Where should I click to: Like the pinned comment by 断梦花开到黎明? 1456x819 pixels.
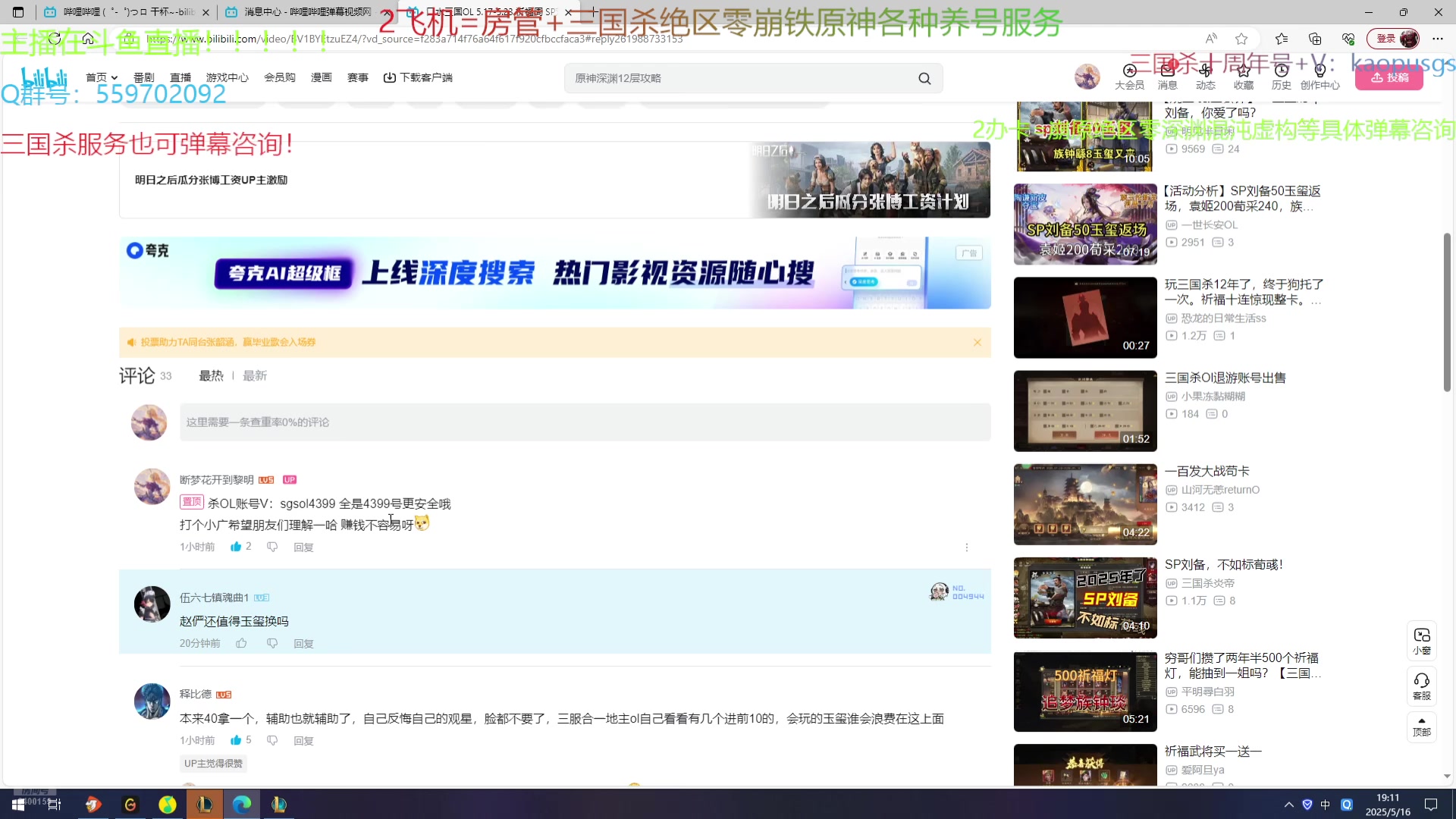236,547
